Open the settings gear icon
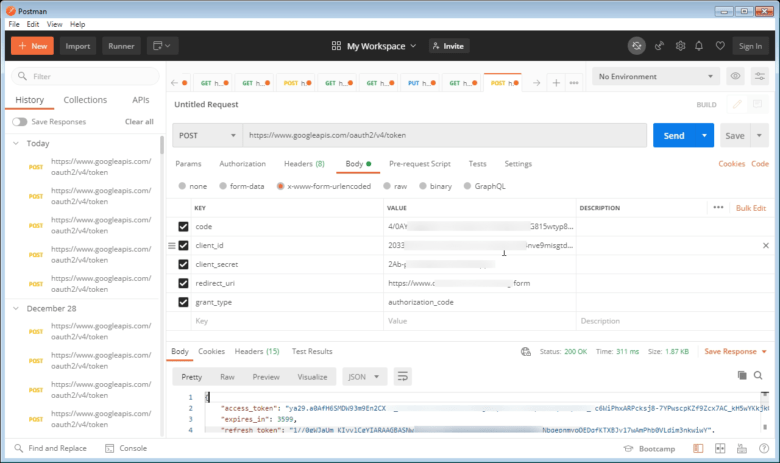The height and width of the screenshot is (463, 780). pos(680,46)
